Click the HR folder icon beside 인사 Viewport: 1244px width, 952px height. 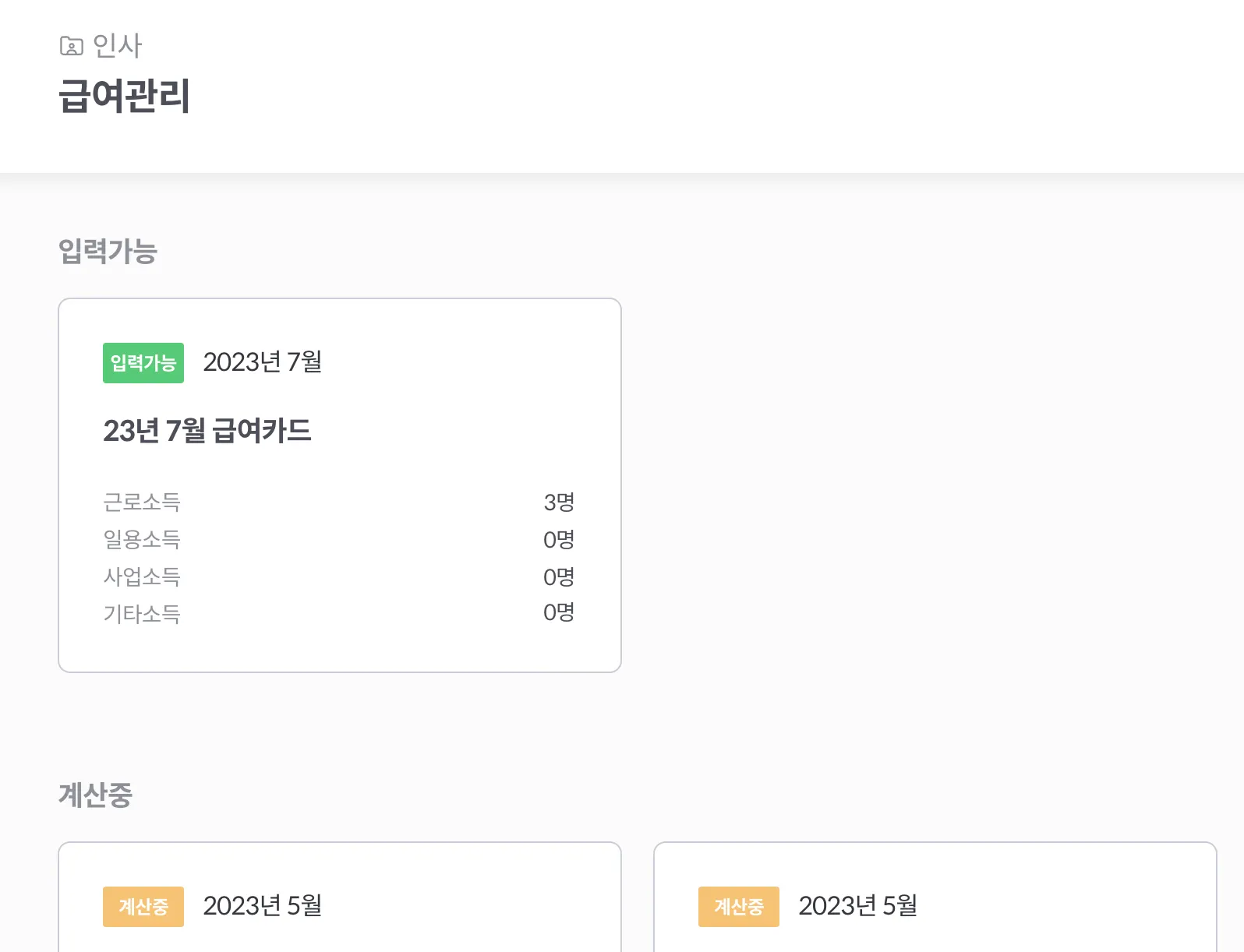click(71, 47)
